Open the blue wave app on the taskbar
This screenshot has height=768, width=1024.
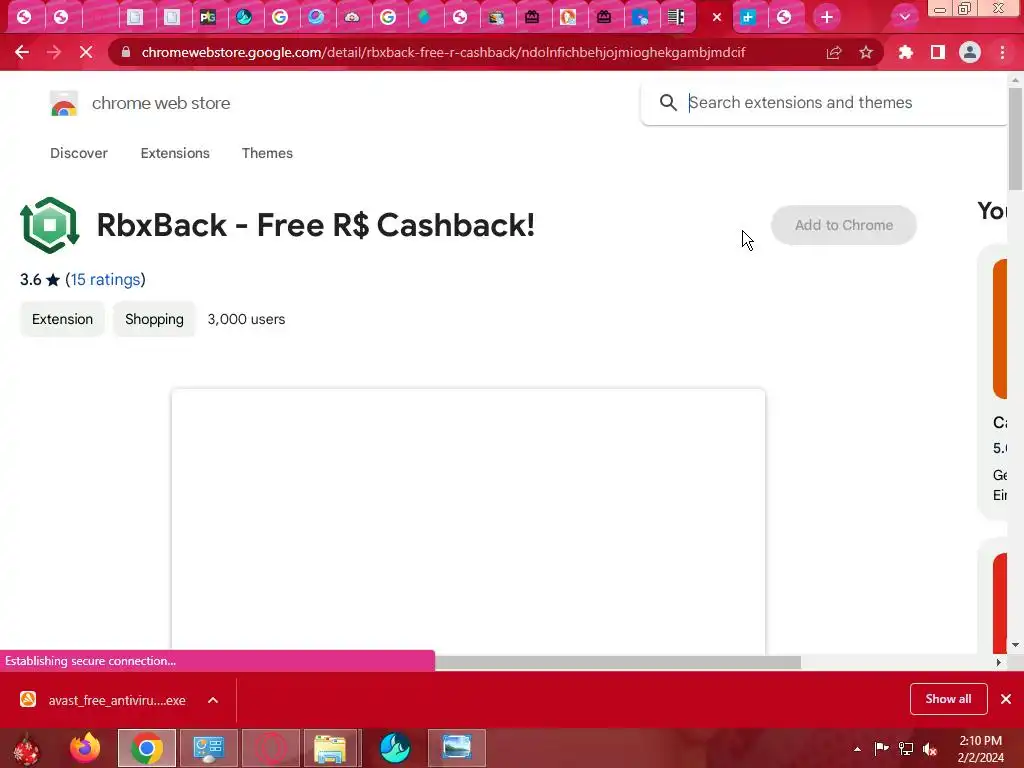[x=394, y=748]
